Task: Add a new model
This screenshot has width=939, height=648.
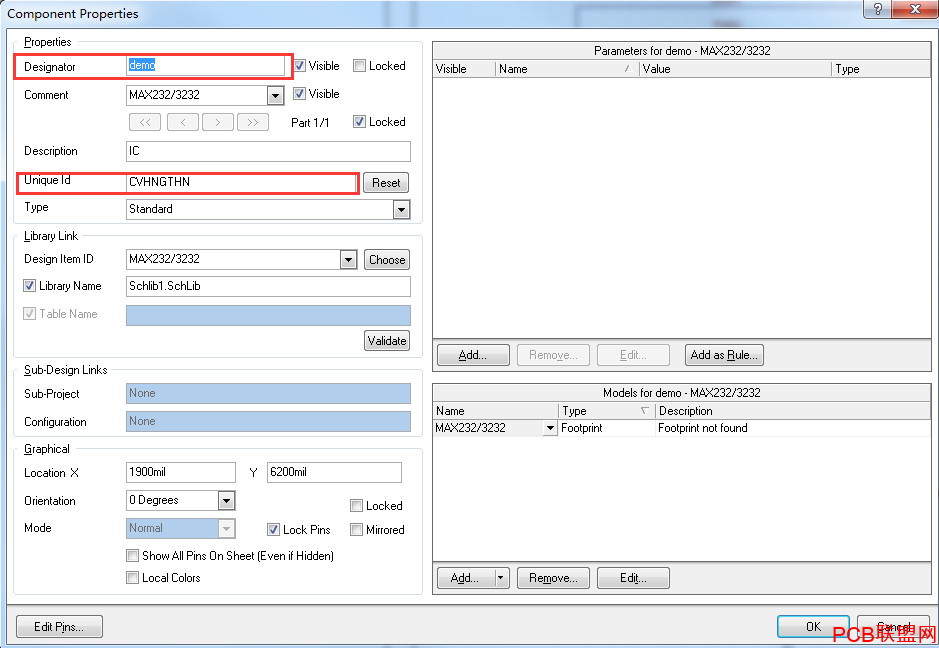Action: [x=466, y=578]
